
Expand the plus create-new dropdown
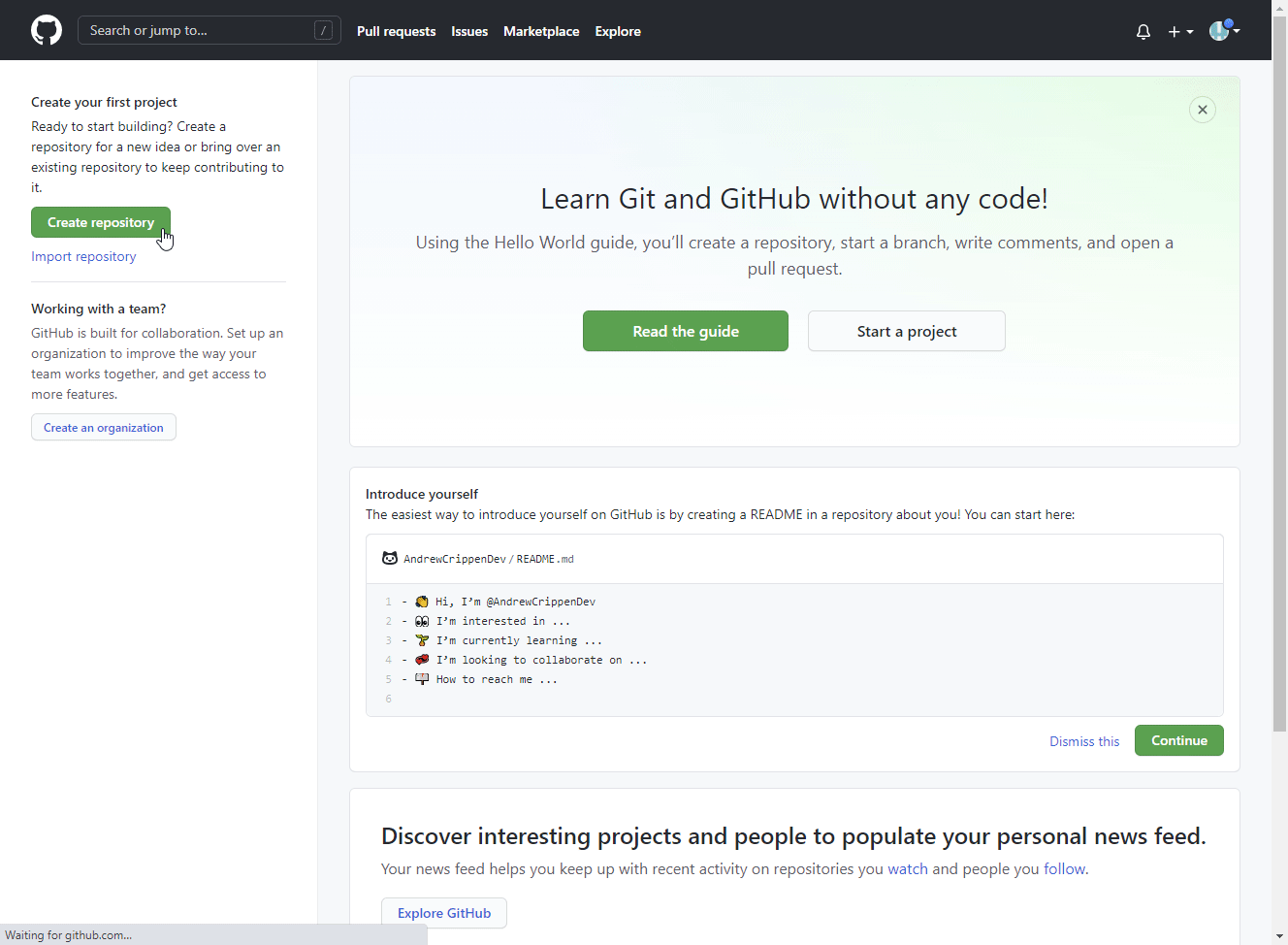1180,31
